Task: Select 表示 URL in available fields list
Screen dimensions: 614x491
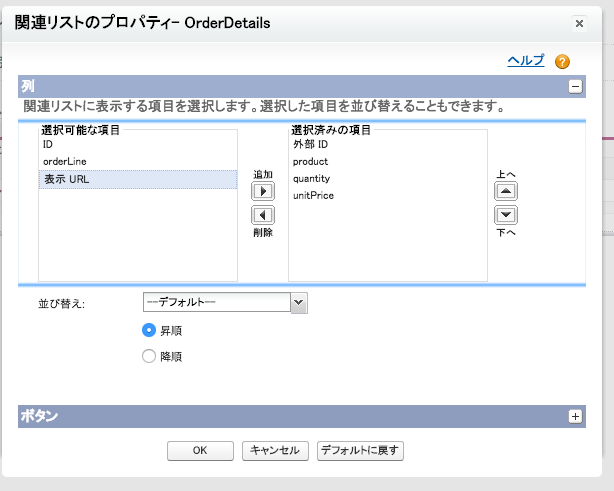Action: [138, 179]
